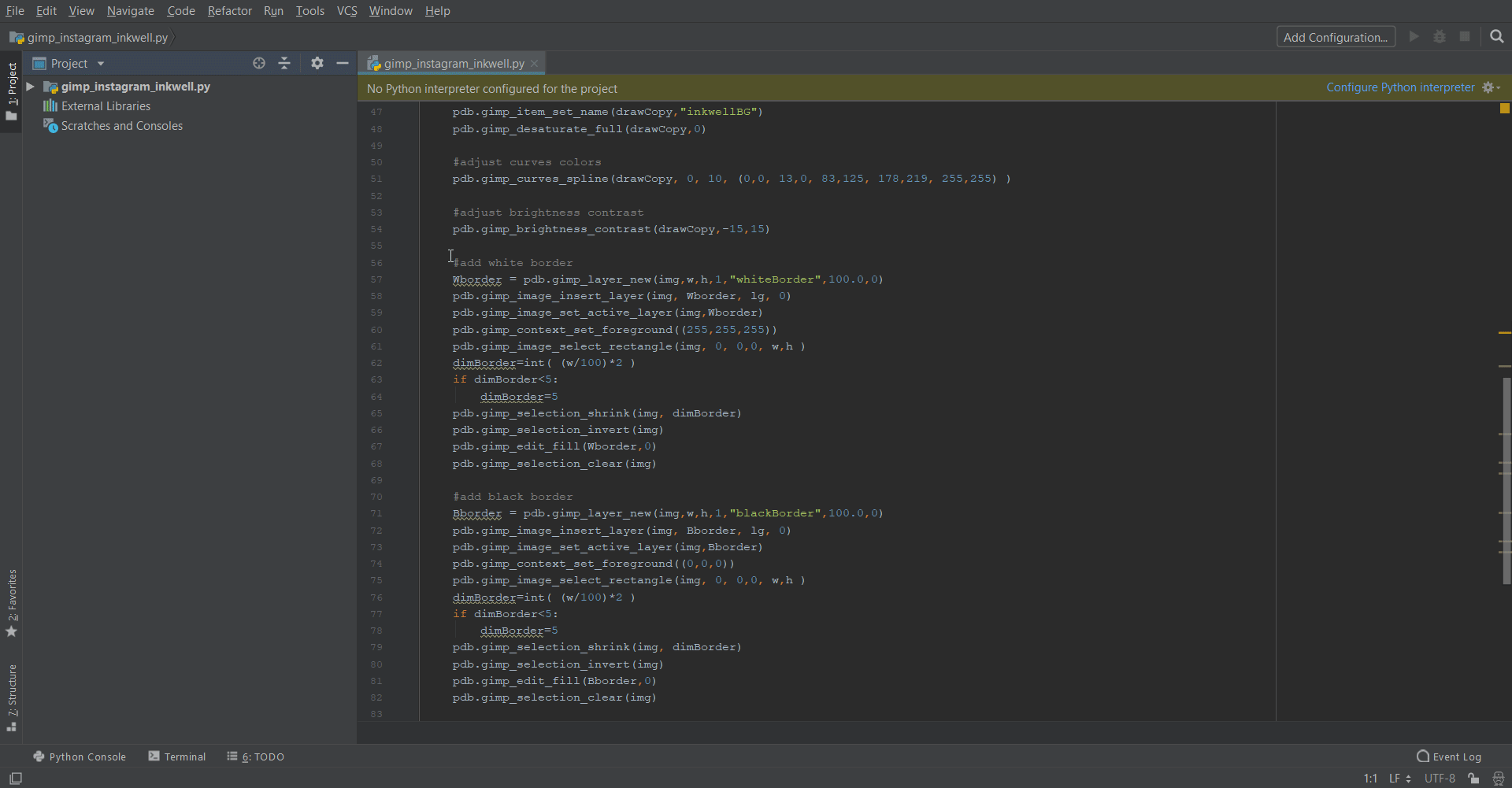This screenshot has width=1512, height=788.
Task: Click the Debug bug icon
Action: 1440,37
